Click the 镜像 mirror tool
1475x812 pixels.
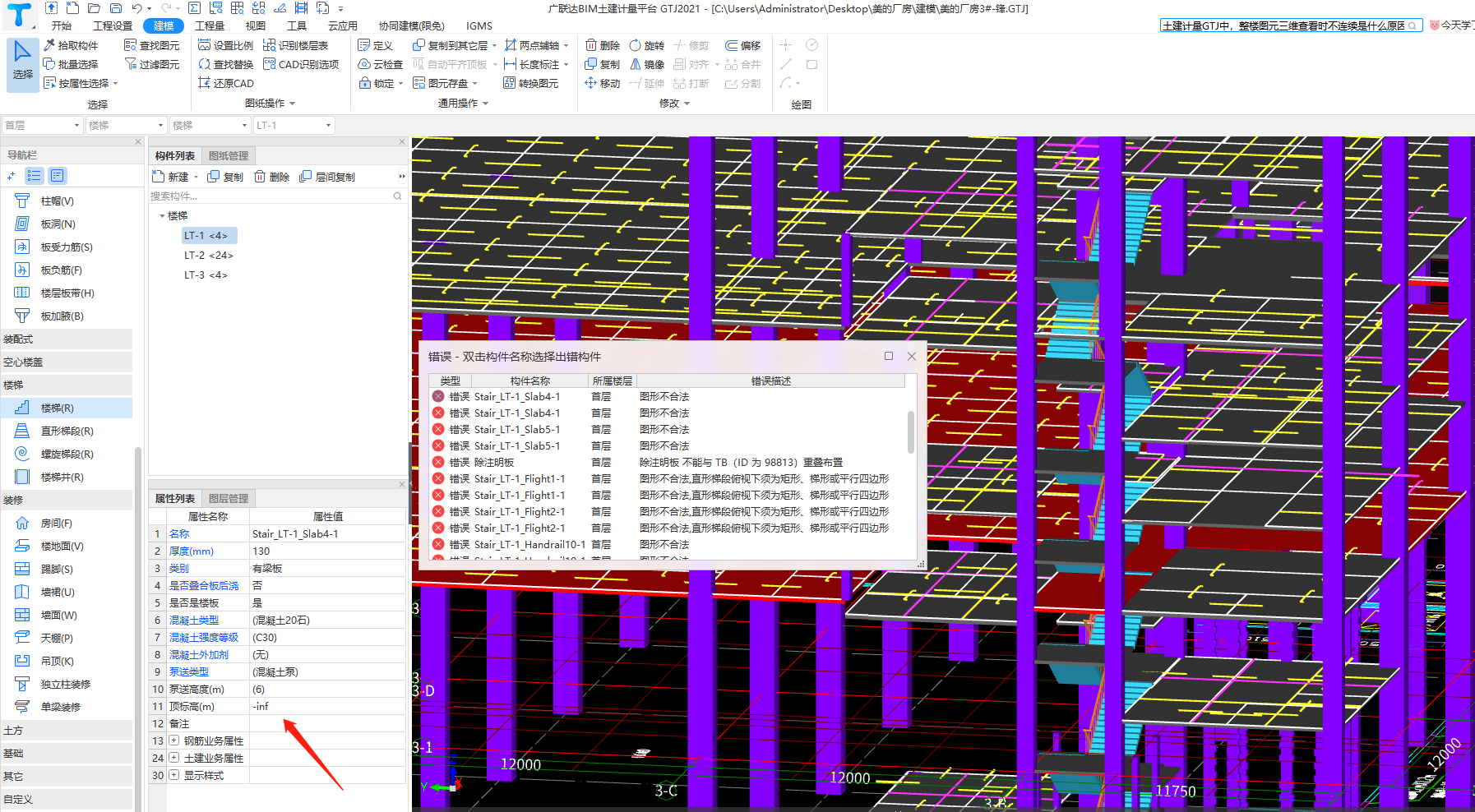pos(646,64)
